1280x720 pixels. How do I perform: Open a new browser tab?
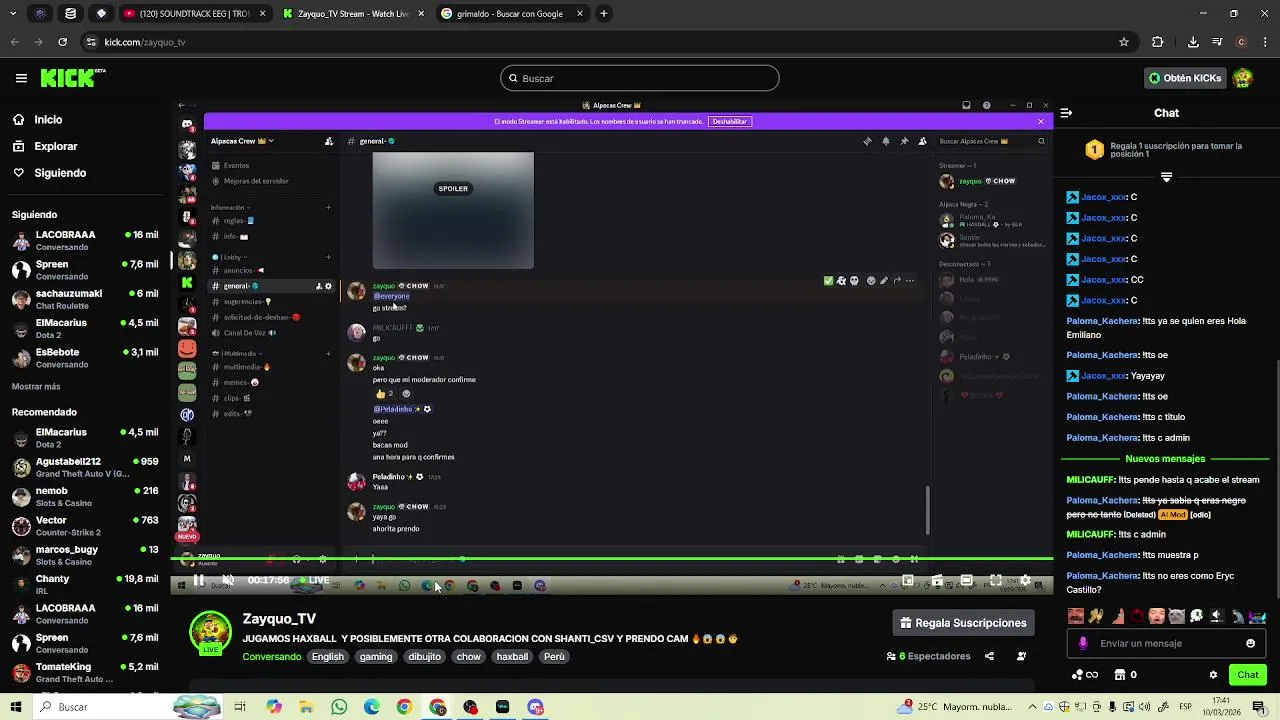(604, 14)
